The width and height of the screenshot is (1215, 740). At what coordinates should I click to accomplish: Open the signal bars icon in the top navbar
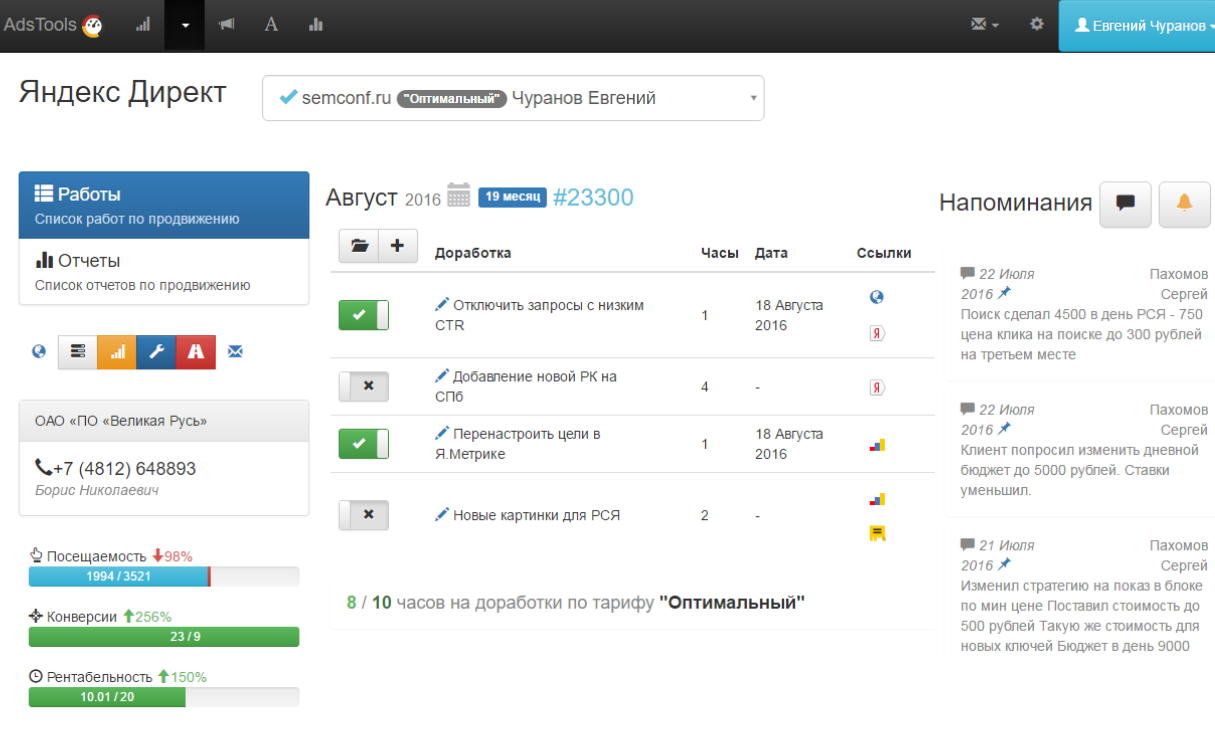[x=142, y=25]
